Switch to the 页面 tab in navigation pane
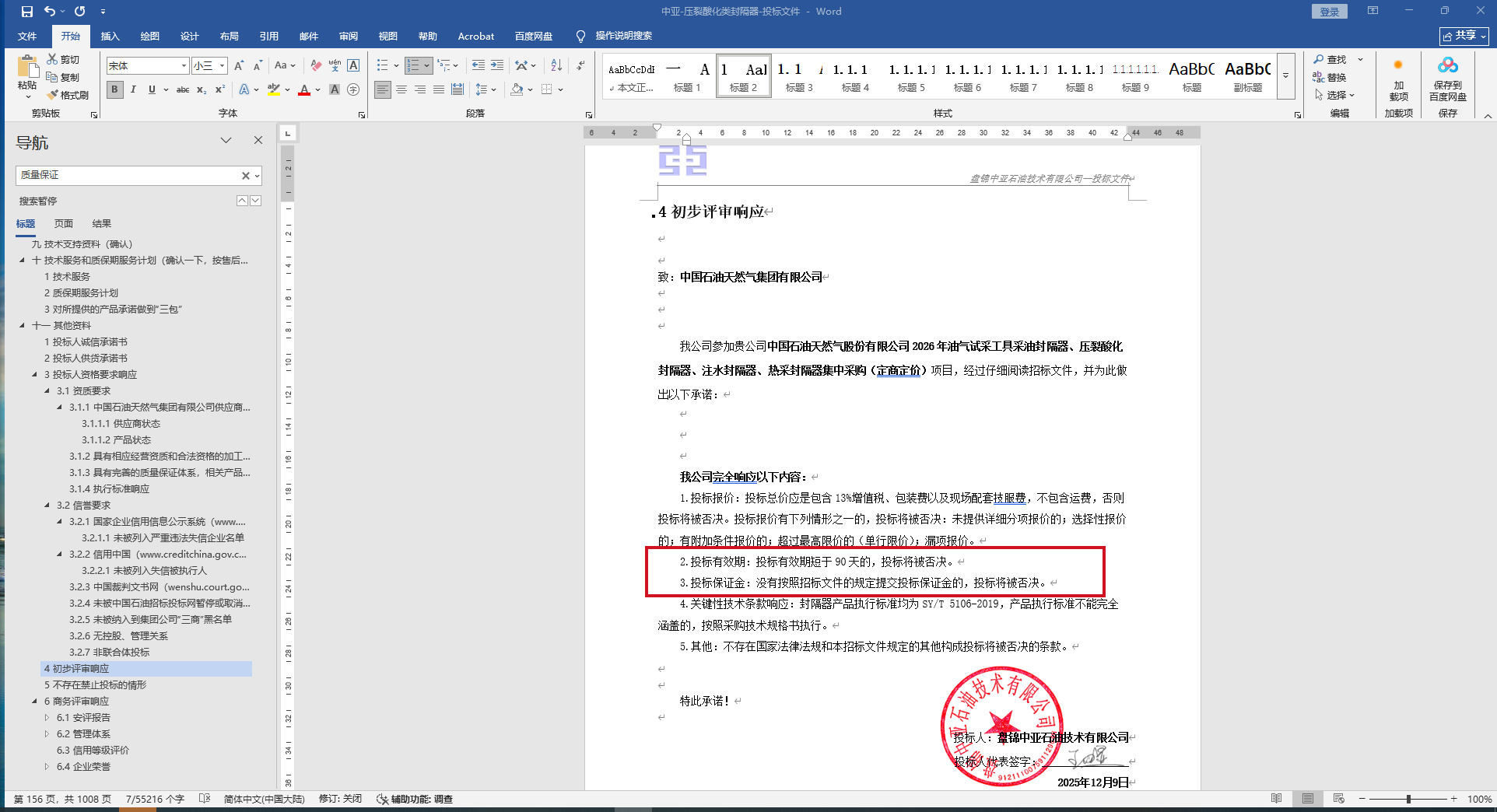Viewport: 1497px width, 812px height. point(64,224)
